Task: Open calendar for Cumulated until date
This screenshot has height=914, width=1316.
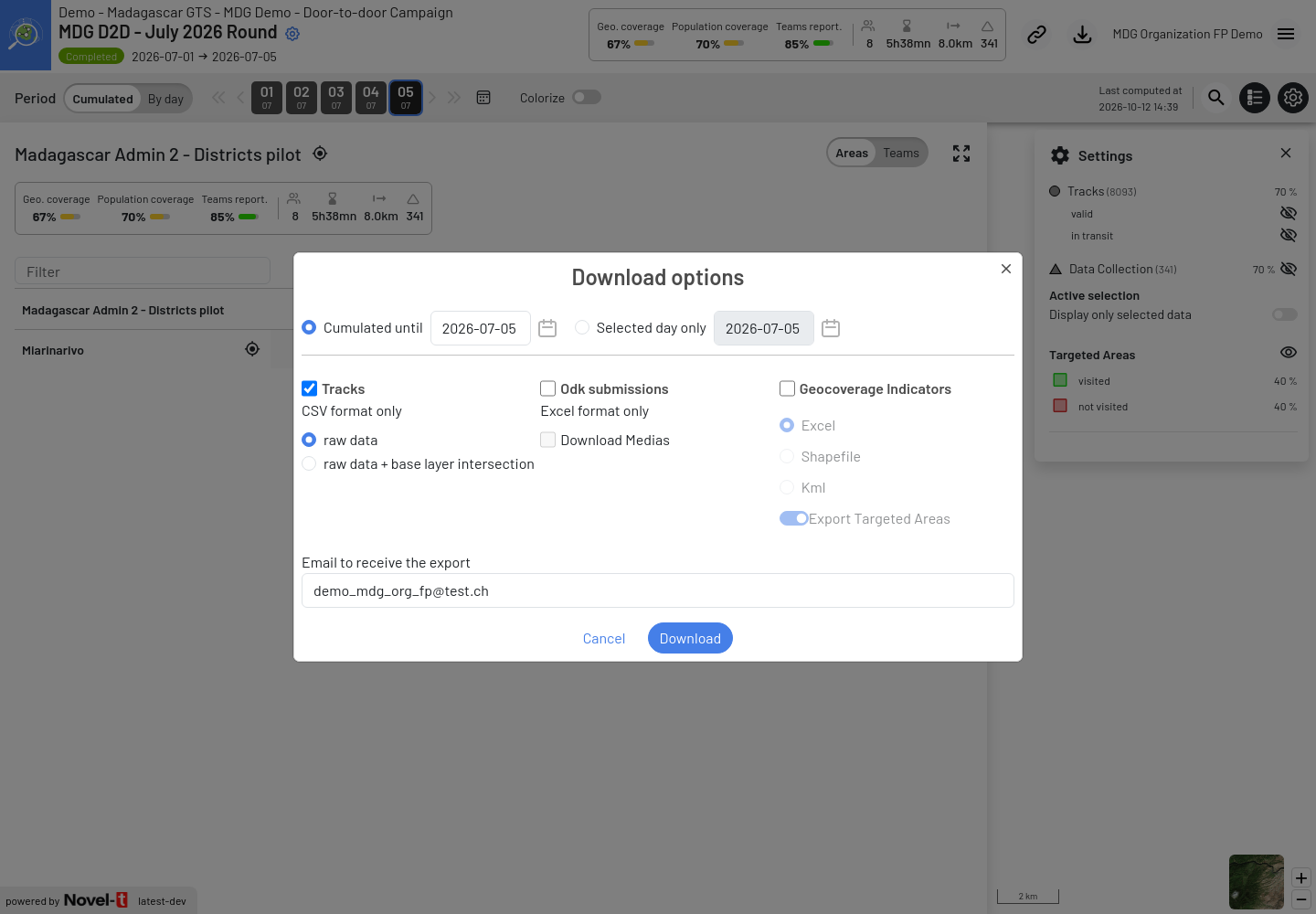Action: click(x=547, y=328)
